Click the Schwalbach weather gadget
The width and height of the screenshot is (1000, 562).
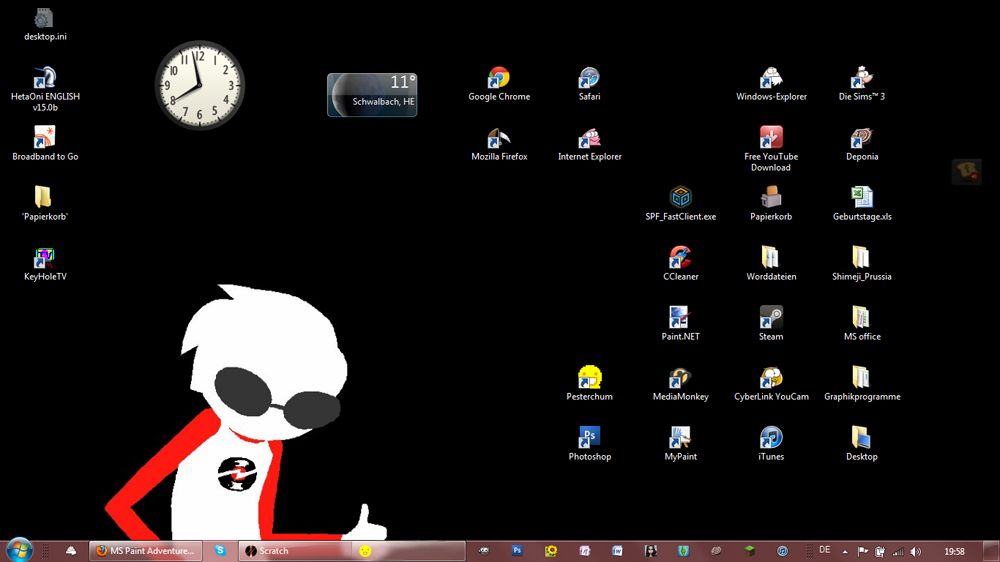coord(372,95)
